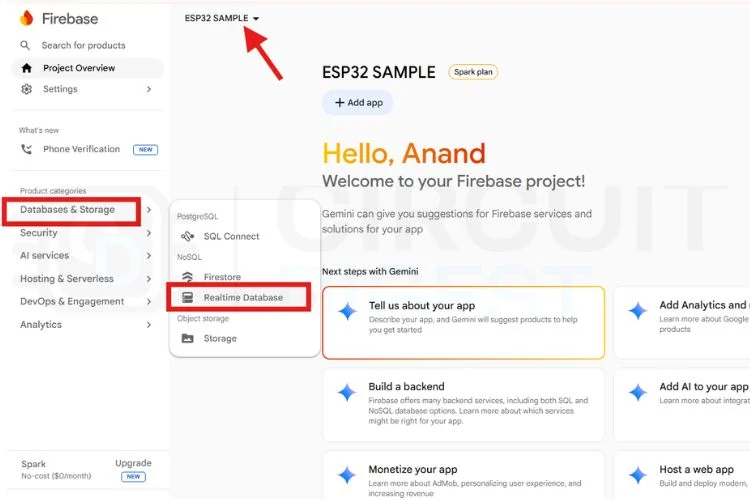The height and width of the screenshot is (500, 750).
Task: Click the Realtime Database icon
Action: [x=188, y=297]
